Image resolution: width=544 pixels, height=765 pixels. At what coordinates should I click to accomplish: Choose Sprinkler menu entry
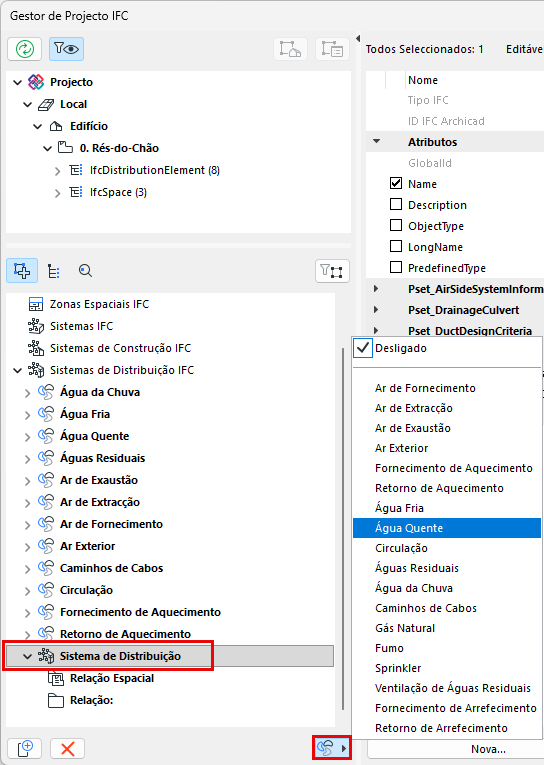pyautogui.click(x=447, y=668)
